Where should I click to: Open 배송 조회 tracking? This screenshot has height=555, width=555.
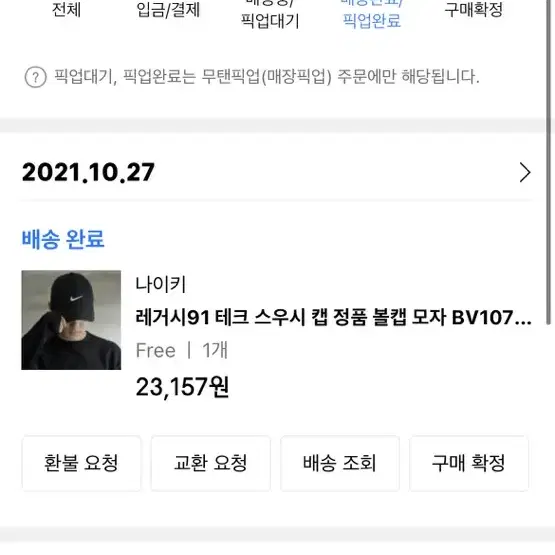(340, 463)
